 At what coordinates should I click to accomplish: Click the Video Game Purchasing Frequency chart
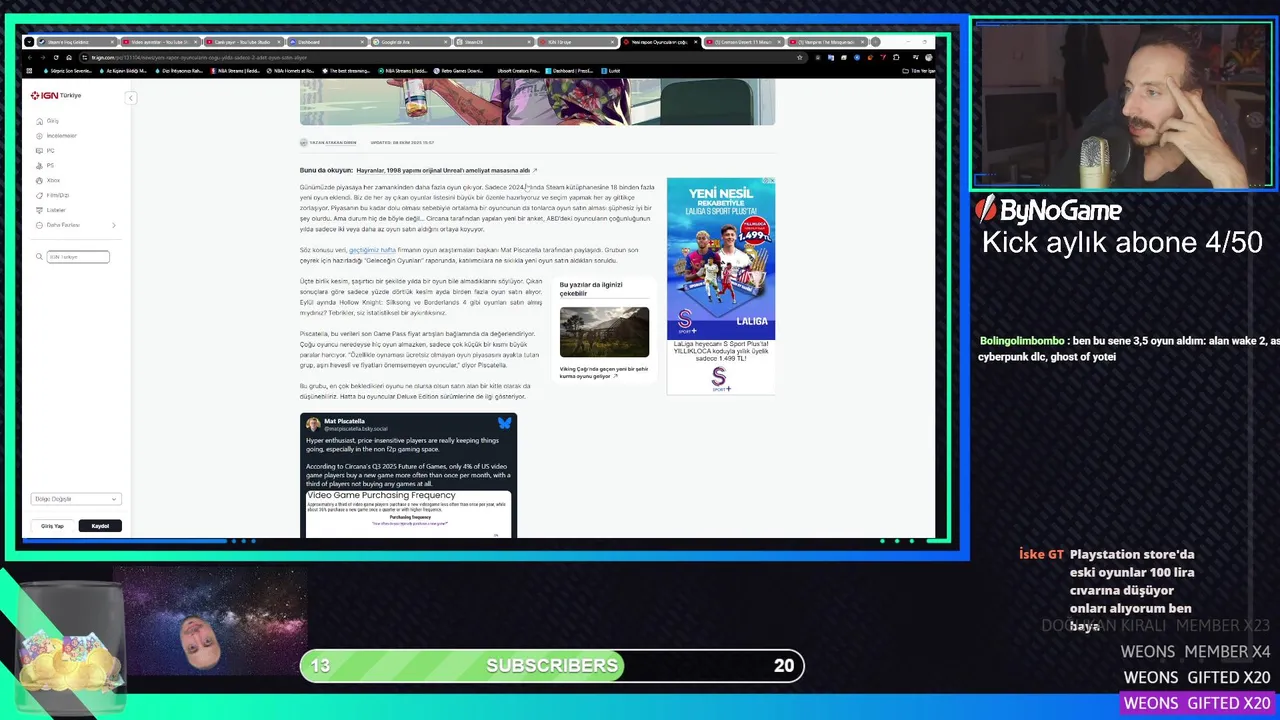(x=408, y=513)
